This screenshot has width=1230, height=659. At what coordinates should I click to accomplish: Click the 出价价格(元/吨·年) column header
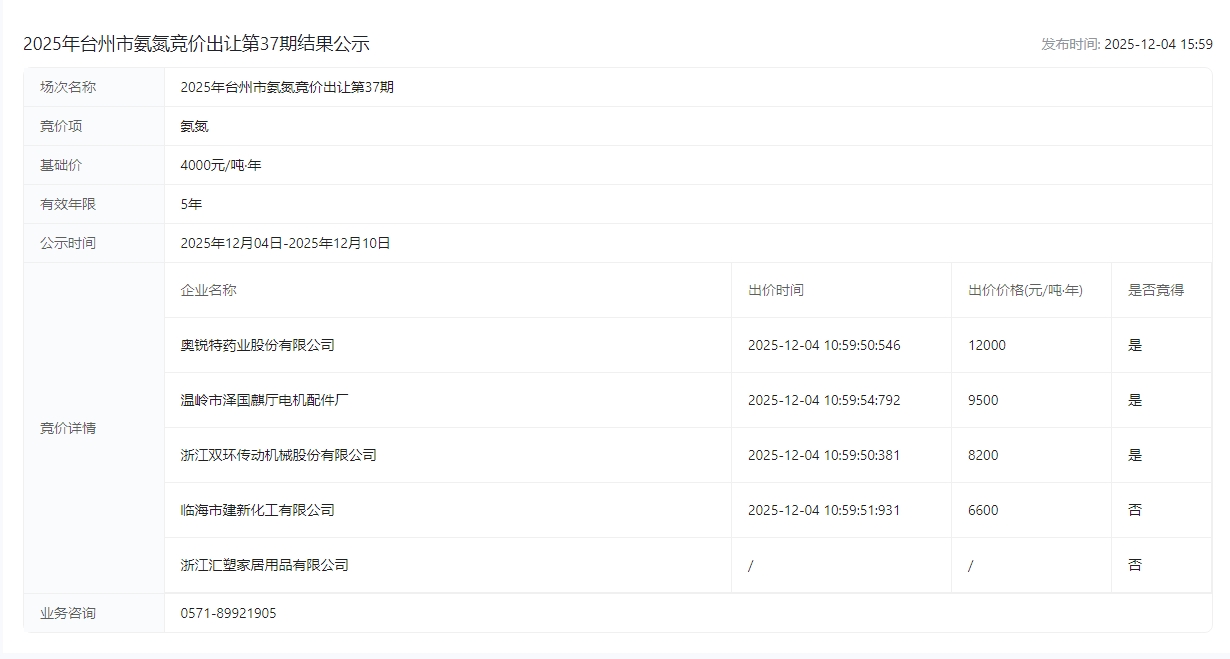point(1025,290)
